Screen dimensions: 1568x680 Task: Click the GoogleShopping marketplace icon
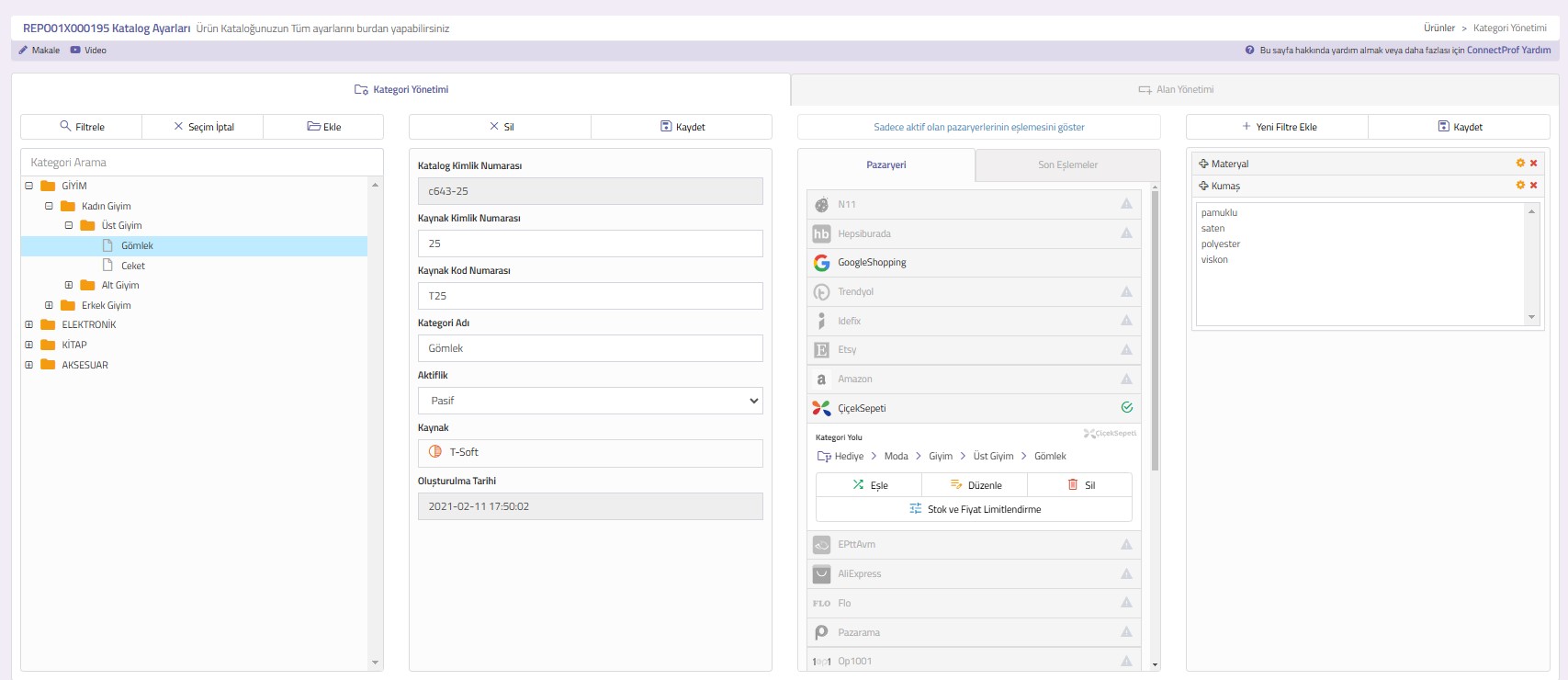pyautogui.click(x=821, y=263)
